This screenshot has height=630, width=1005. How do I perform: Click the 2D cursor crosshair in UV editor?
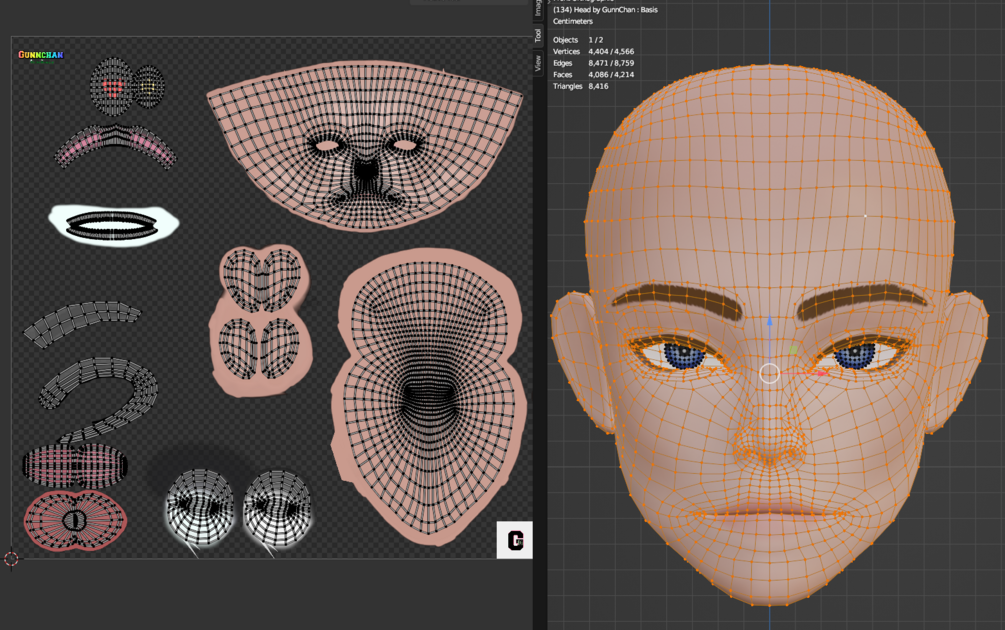point(11,559)
